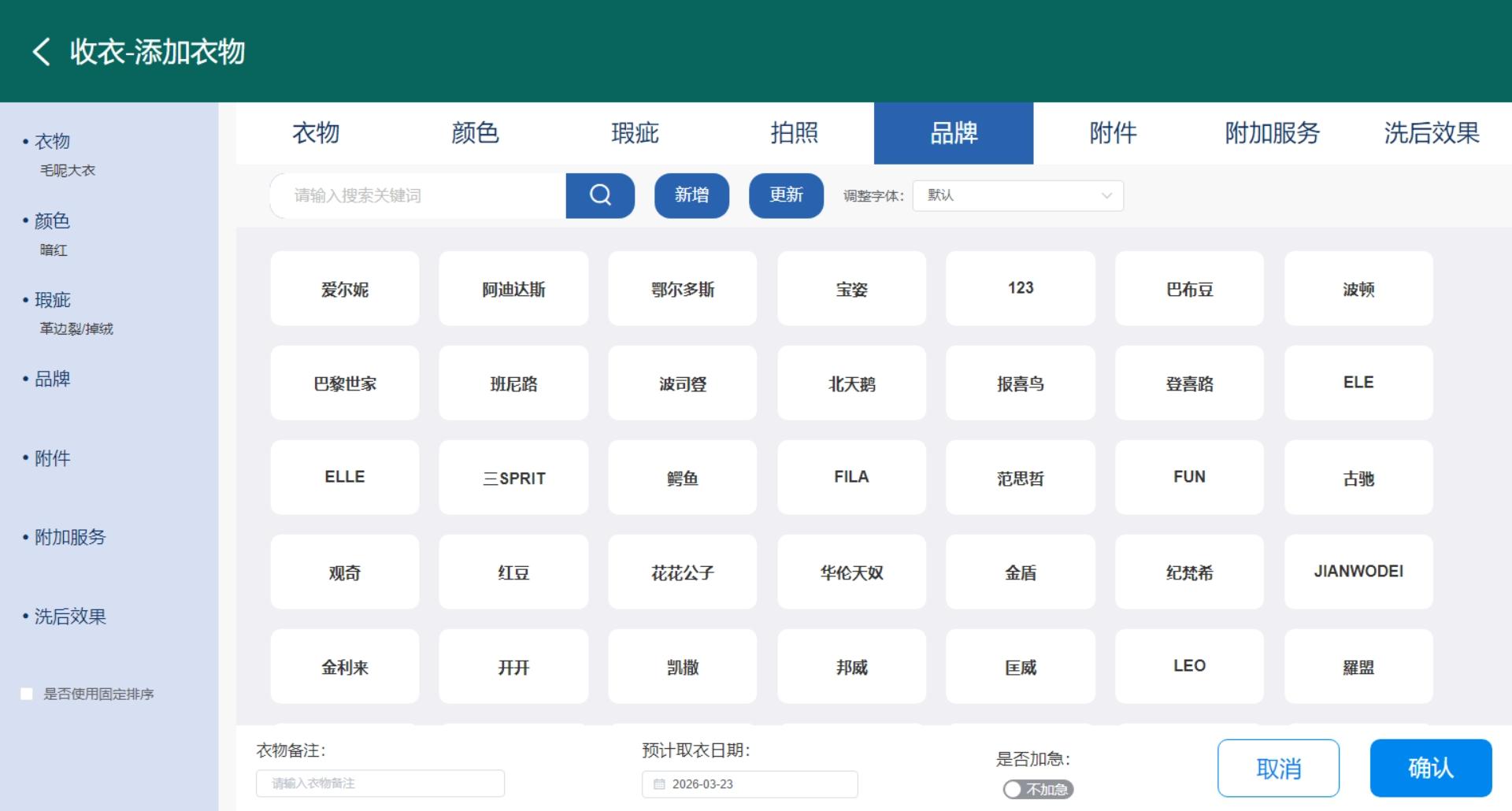1512x811 pixels.
Task: Open the 瑕疵 tab
Action: [x=635, y=133]
